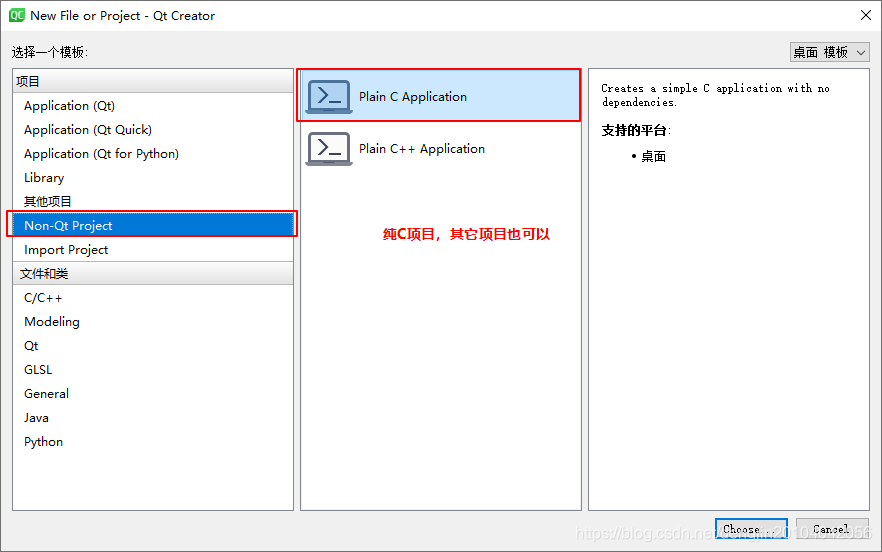
Task: Open the 桌面 模板 platform dropdown
Action: (830, 52)
